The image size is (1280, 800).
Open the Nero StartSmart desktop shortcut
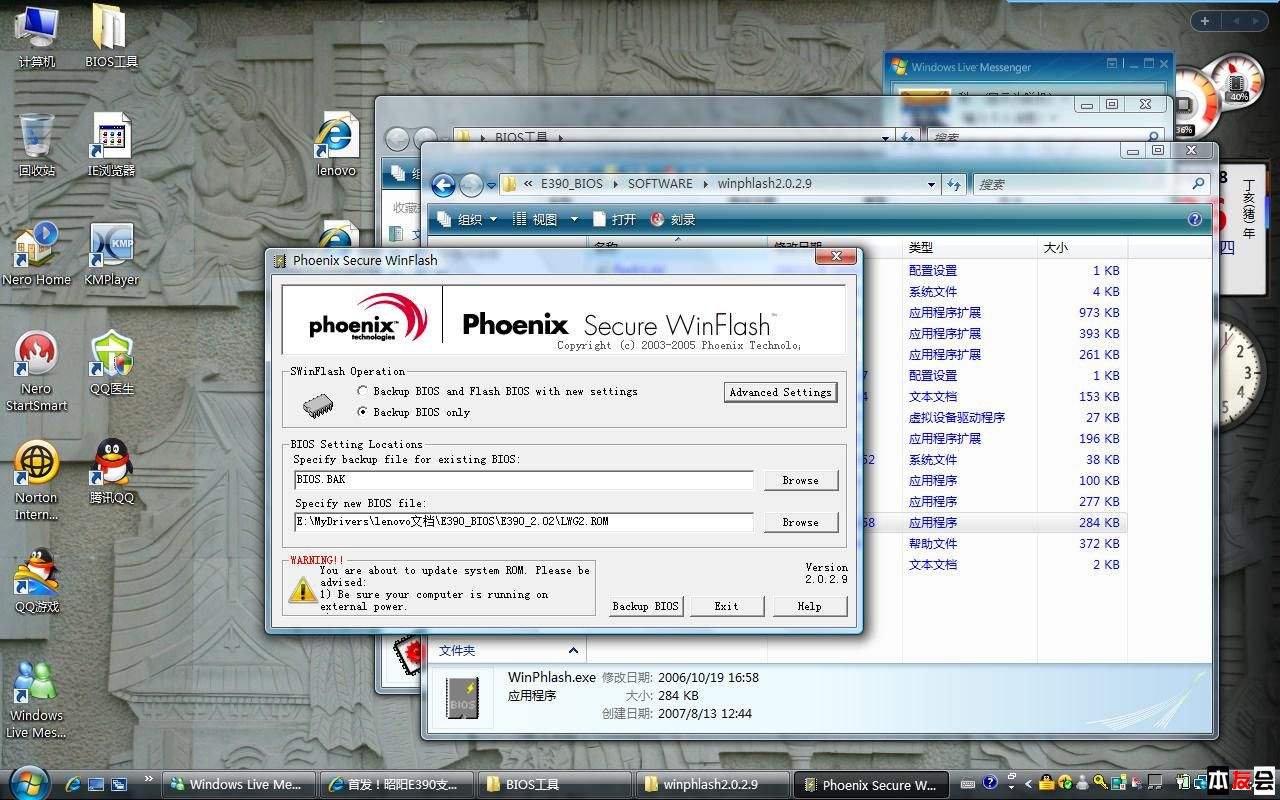[36, 371]
